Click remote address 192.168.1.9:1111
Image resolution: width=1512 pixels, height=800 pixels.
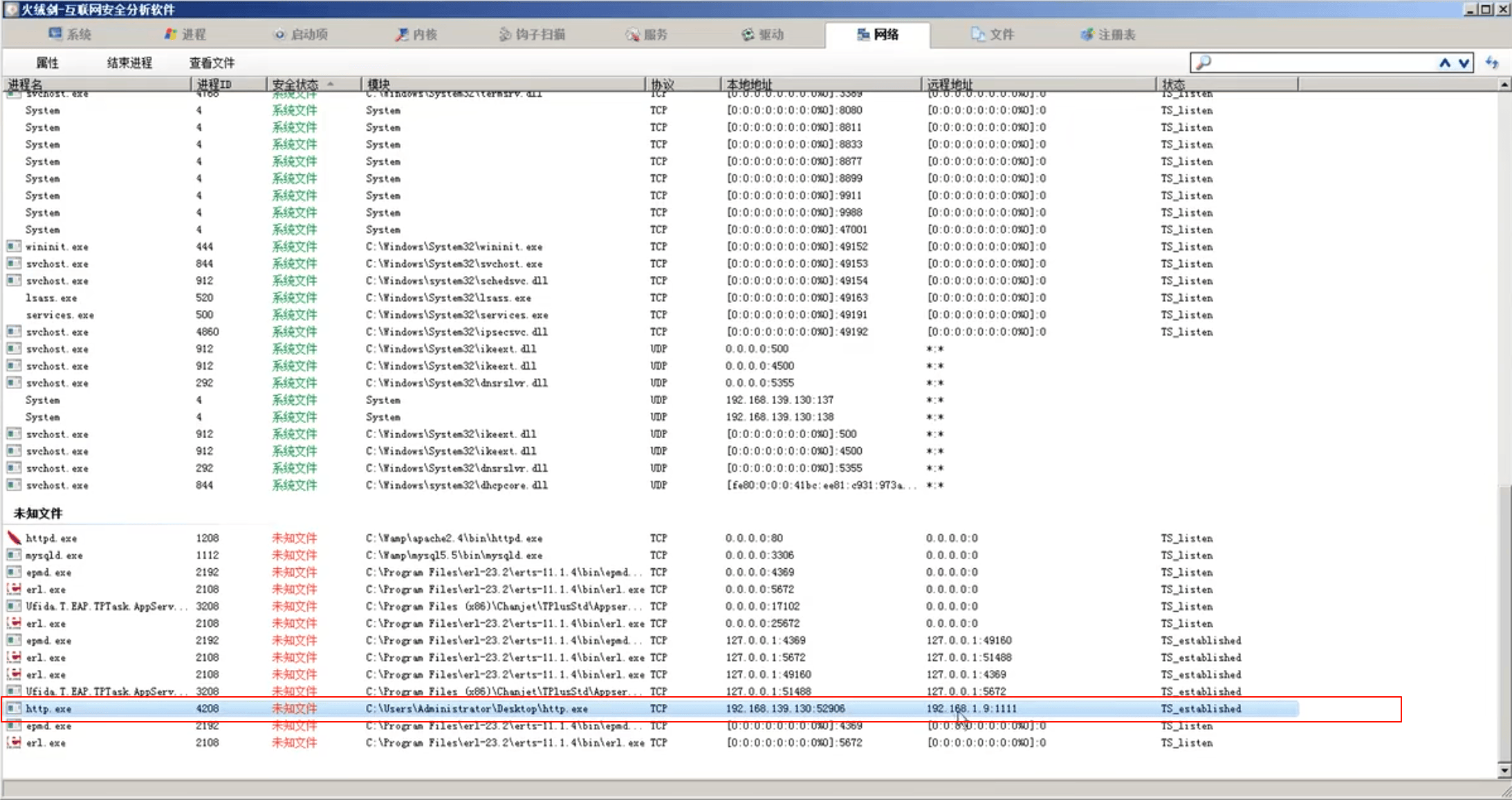(x=972, y=709)
